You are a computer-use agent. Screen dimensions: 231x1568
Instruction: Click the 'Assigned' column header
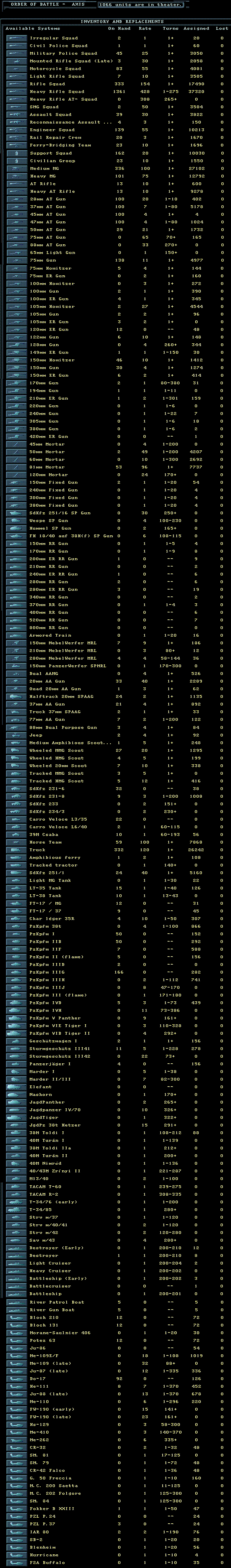click(196, 29)
